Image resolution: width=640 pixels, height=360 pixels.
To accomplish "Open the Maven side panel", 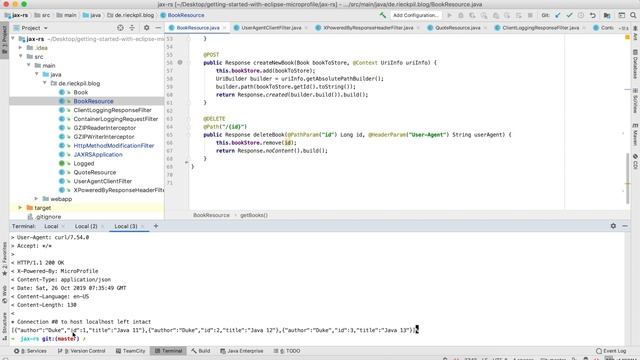I will pyautogui.click(x=635, y=134).
